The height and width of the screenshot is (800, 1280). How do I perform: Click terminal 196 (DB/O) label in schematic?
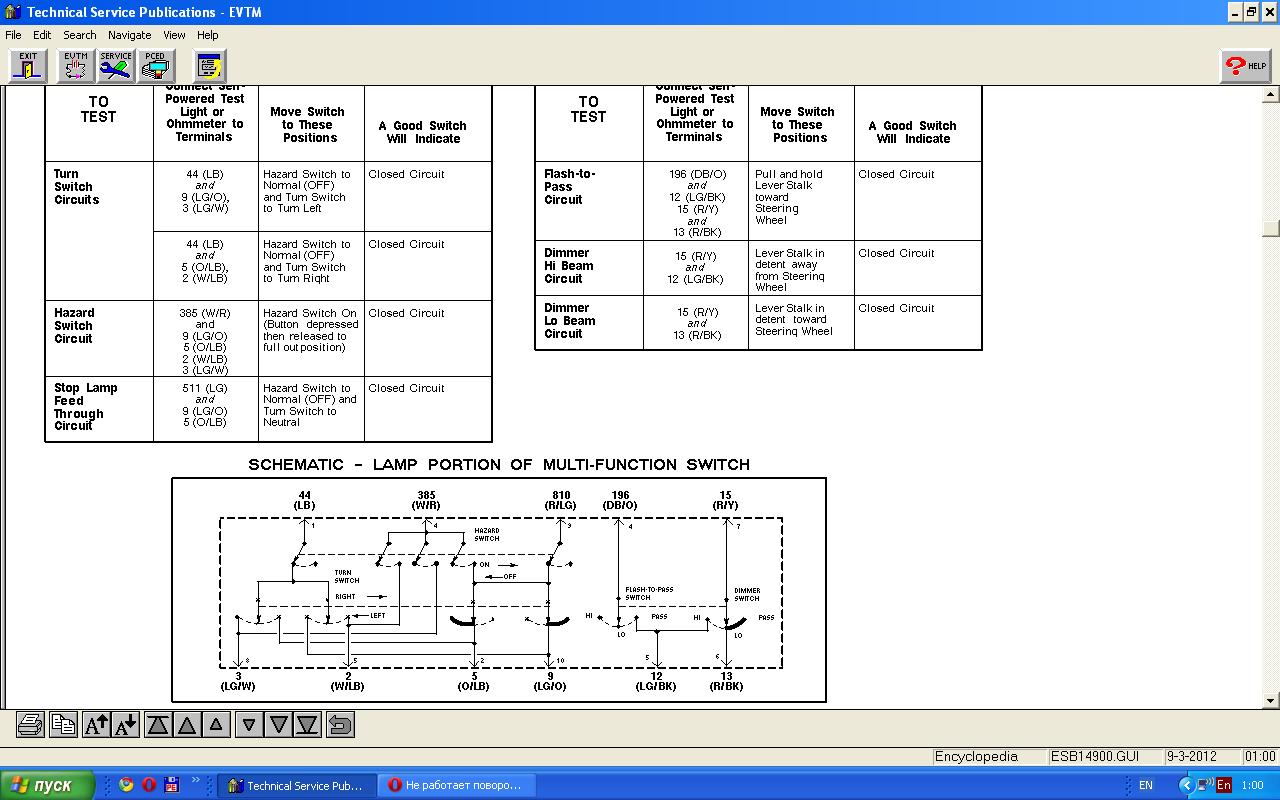[619, 500]
